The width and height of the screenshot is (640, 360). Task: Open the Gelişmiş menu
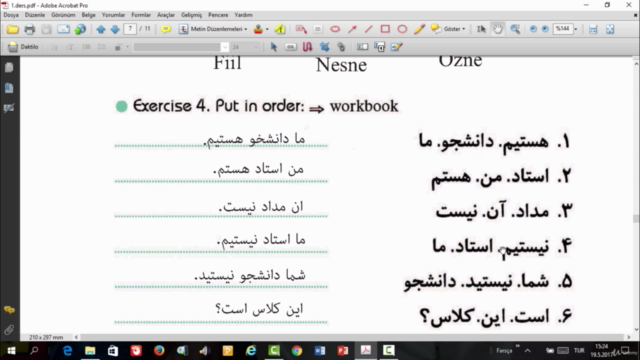coord(191,15)
